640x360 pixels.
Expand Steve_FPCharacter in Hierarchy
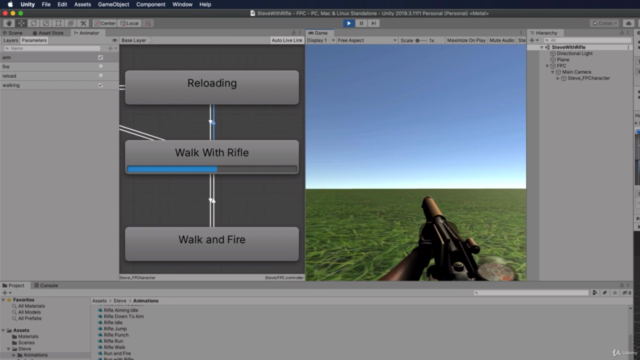coord(558,78)
